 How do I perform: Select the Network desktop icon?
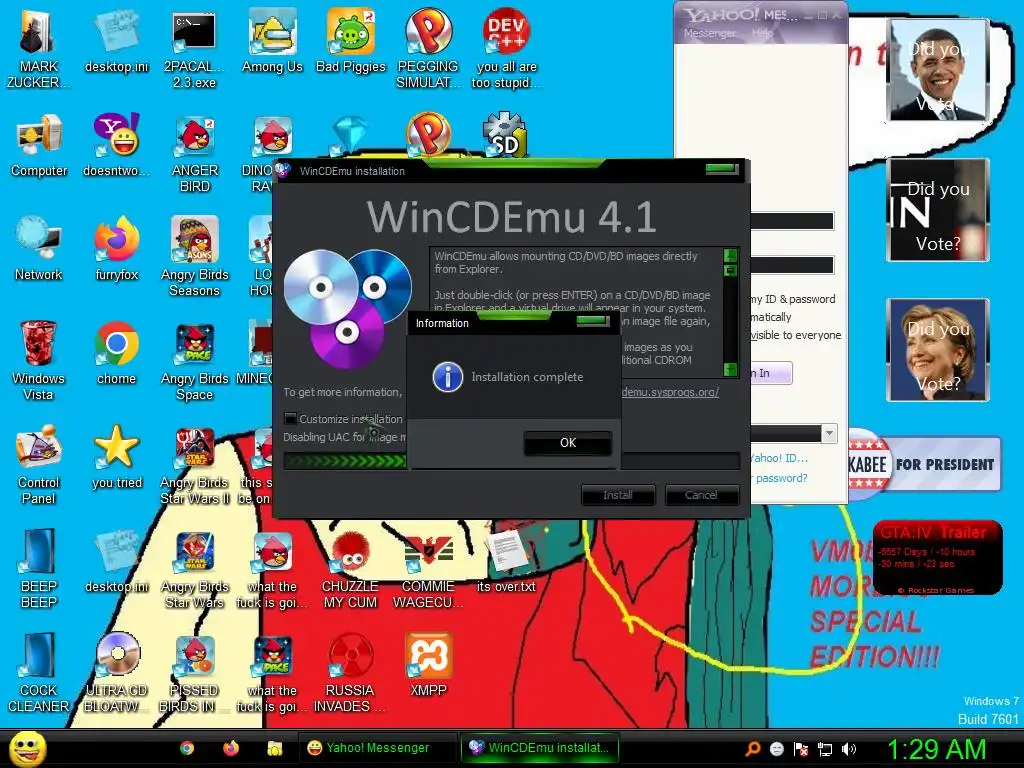click(x=39, y=249)
